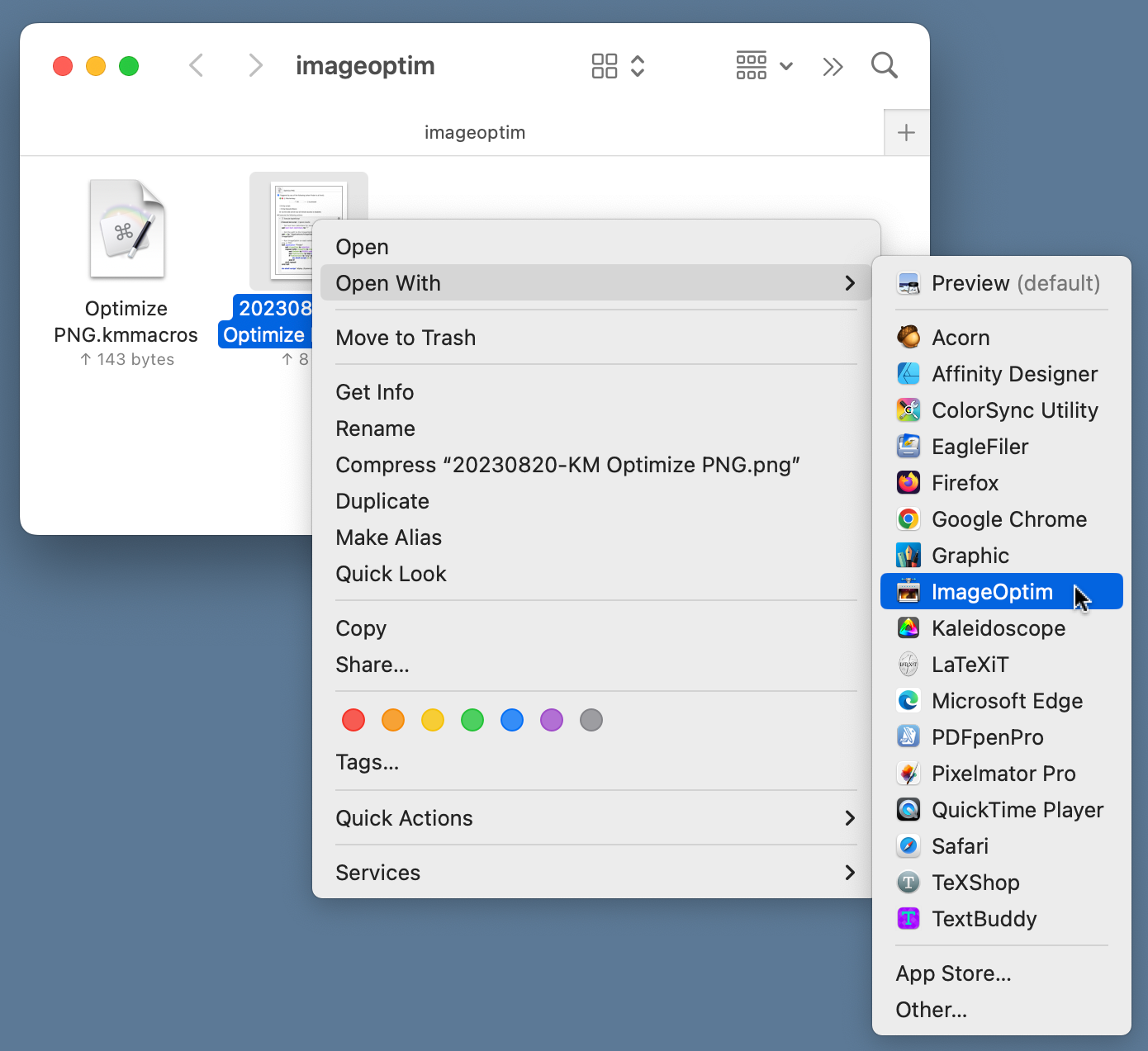The width and height of the screenshot is (1148, 1051).
Task: Select the icon view toggle in the toolbar
Action: (x=605, y=65)
